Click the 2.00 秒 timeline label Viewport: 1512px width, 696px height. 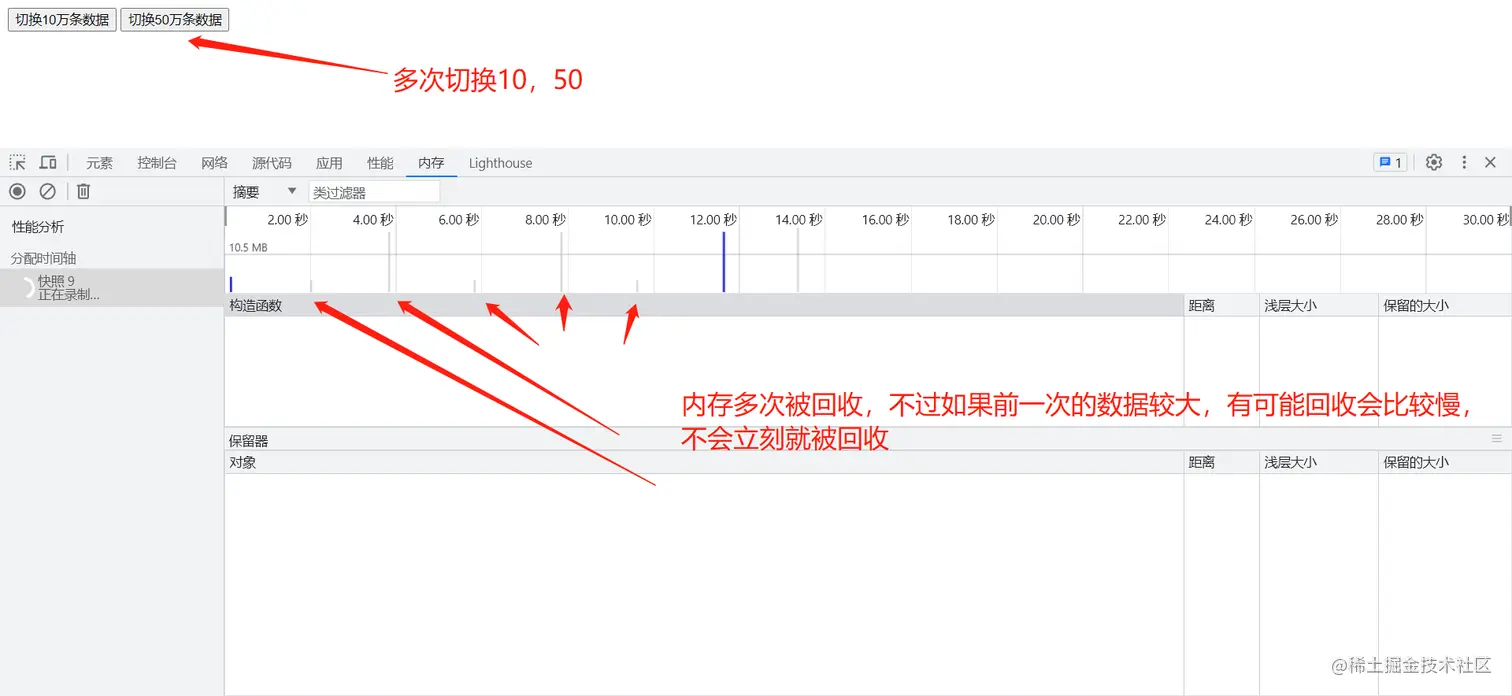coord(287,220)
